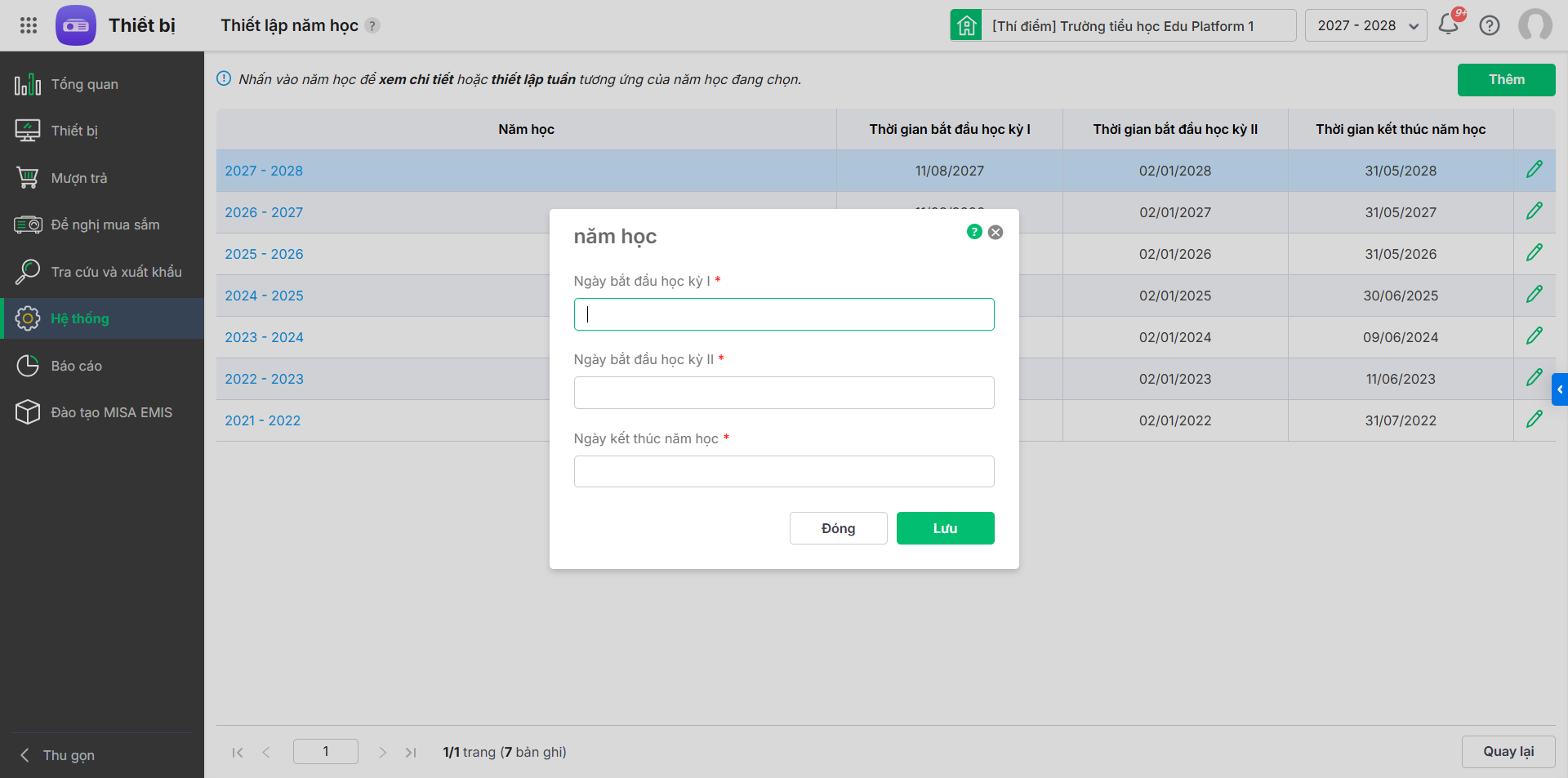Go to first page of records

(x=238, y=752)
